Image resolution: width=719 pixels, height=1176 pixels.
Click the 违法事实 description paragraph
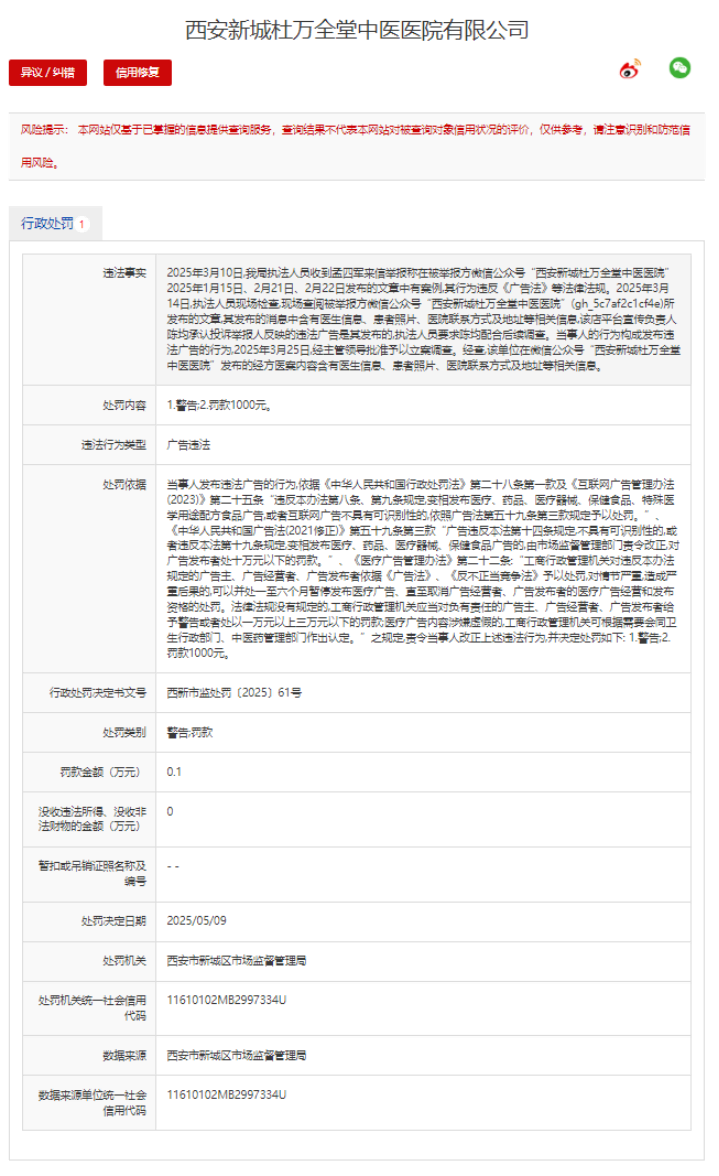click(x=424, y=320)
